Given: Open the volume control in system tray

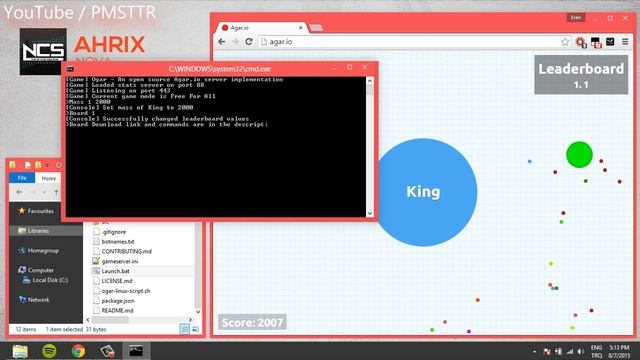Looking at the screenshot, I should pos(580,351).
